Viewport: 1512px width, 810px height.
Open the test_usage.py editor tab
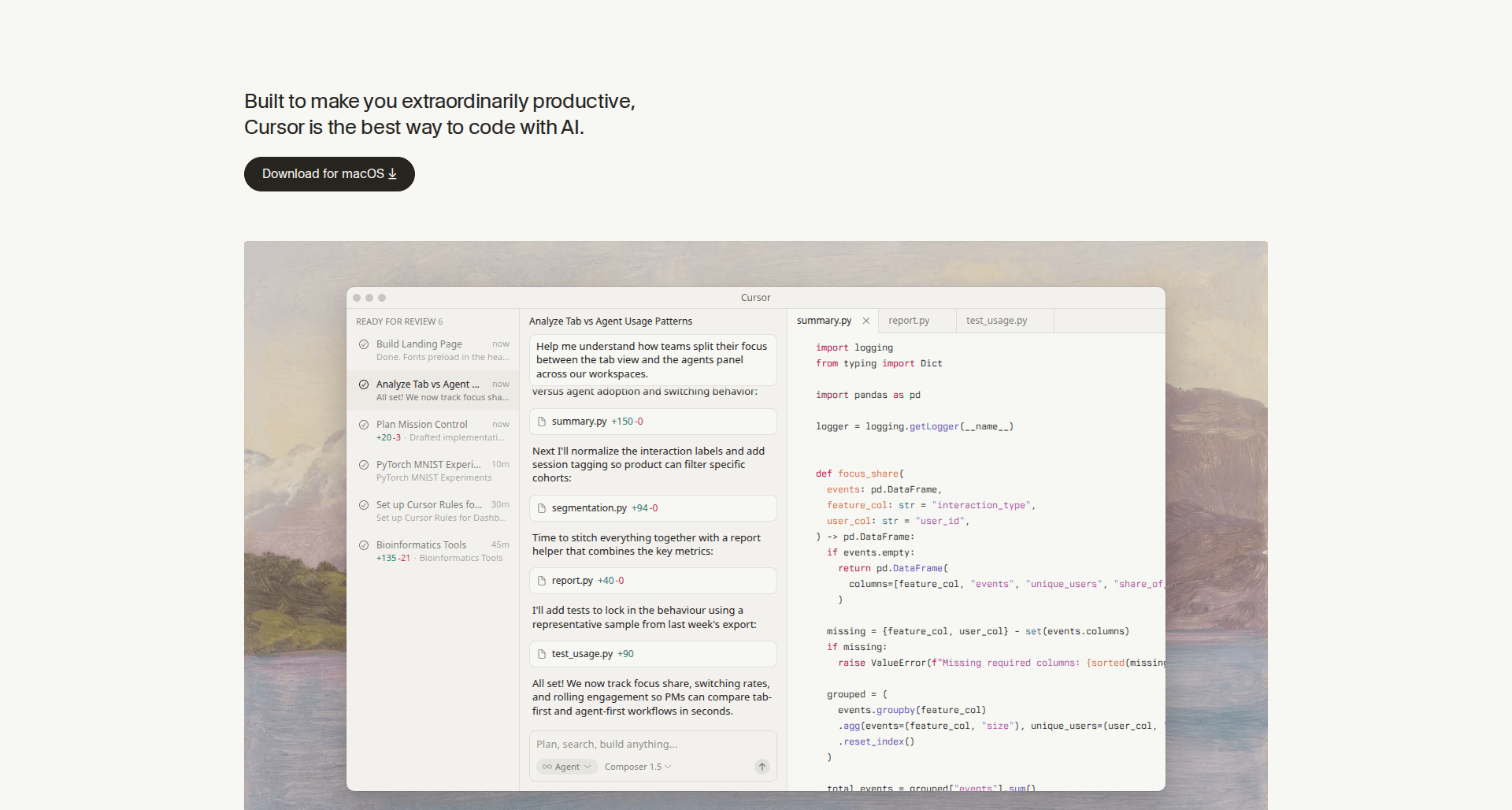[x=996, y=321]
